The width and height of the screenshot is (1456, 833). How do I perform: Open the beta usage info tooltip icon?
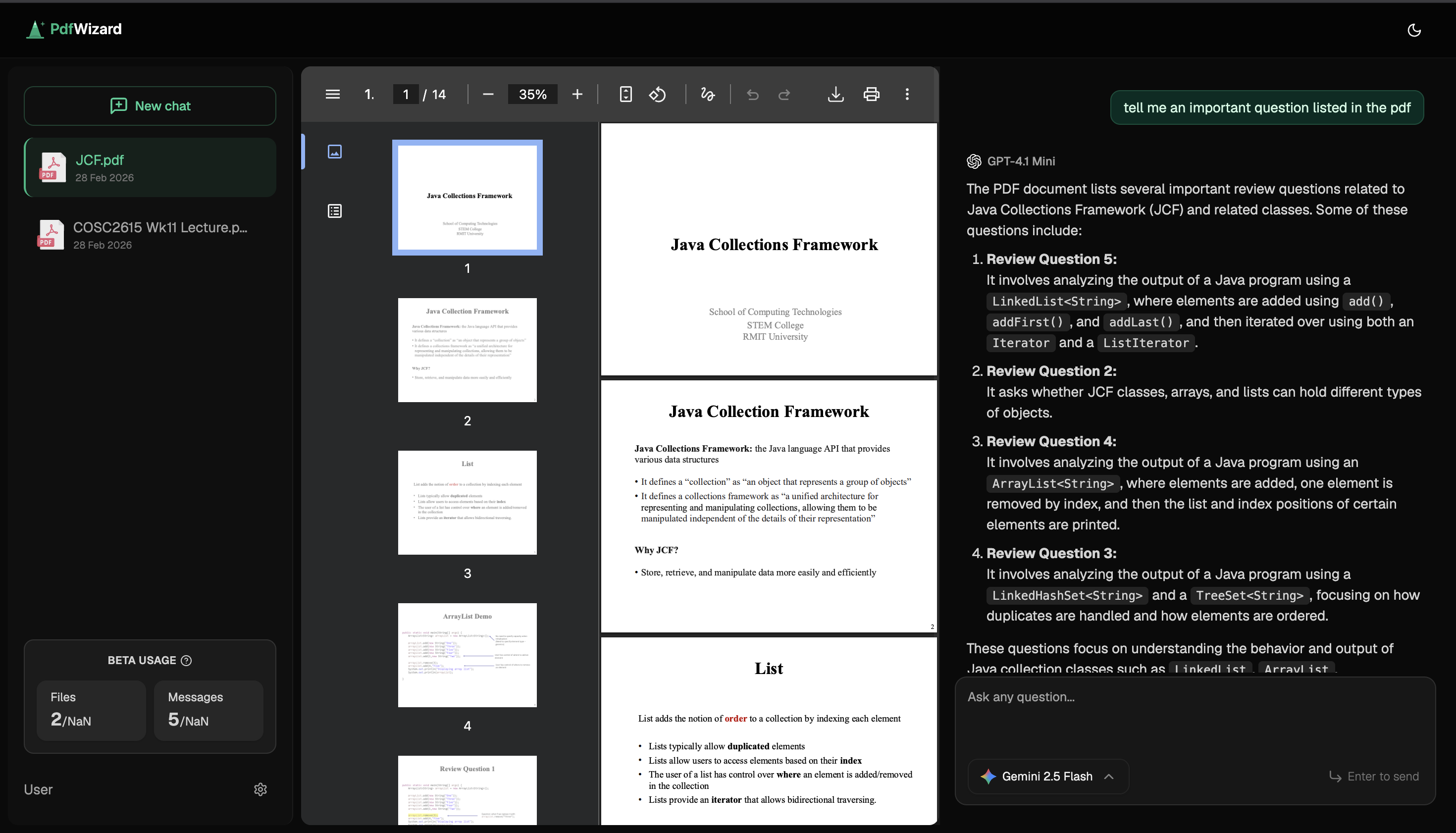[x=187, y=660]
